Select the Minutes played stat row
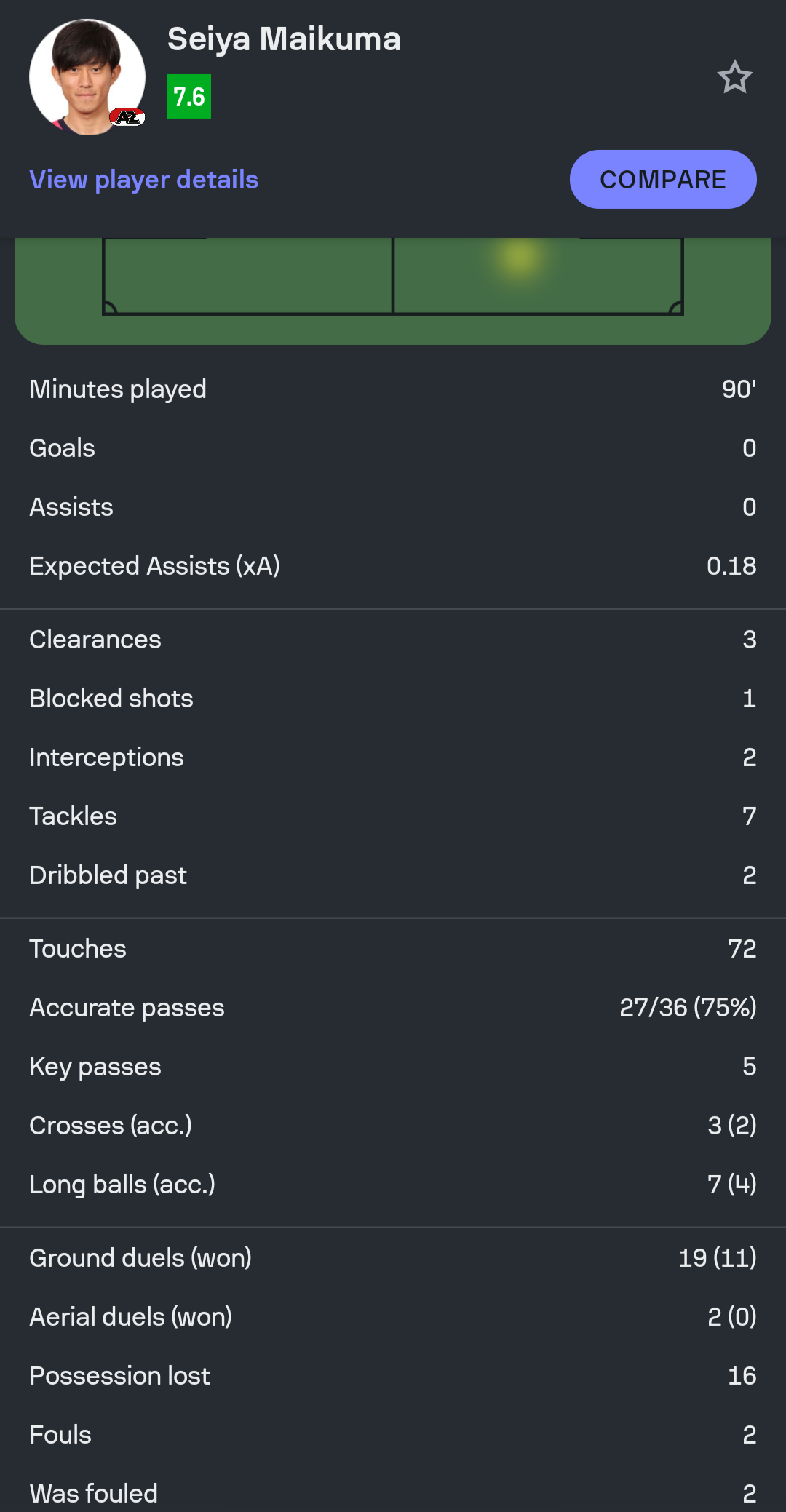Screen dimensions: 786x1512 pos(393,389)
